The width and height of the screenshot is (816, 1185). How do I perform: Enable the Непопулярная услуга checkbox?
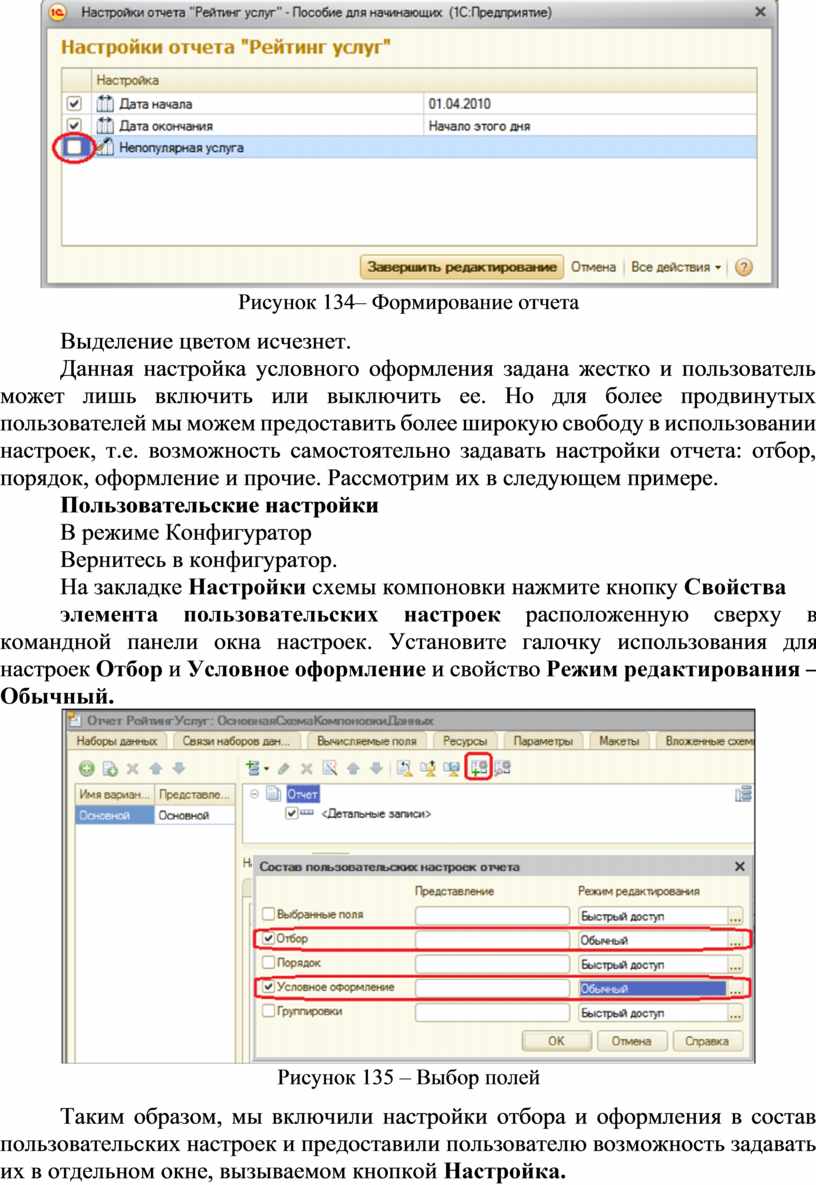point(74,147)
